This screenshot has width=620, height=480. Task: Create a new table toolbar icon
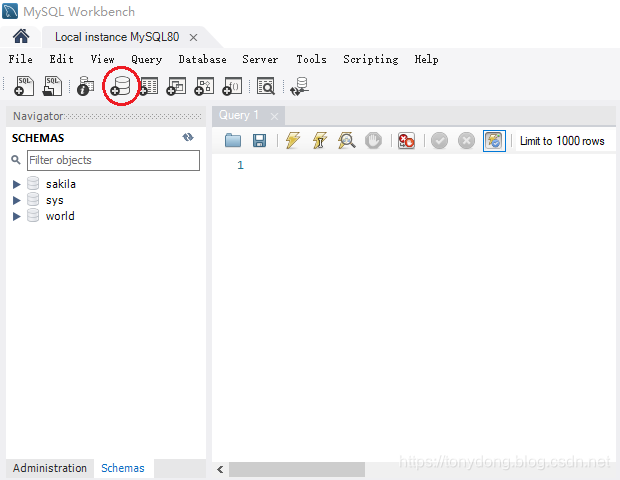pos(149,86)
